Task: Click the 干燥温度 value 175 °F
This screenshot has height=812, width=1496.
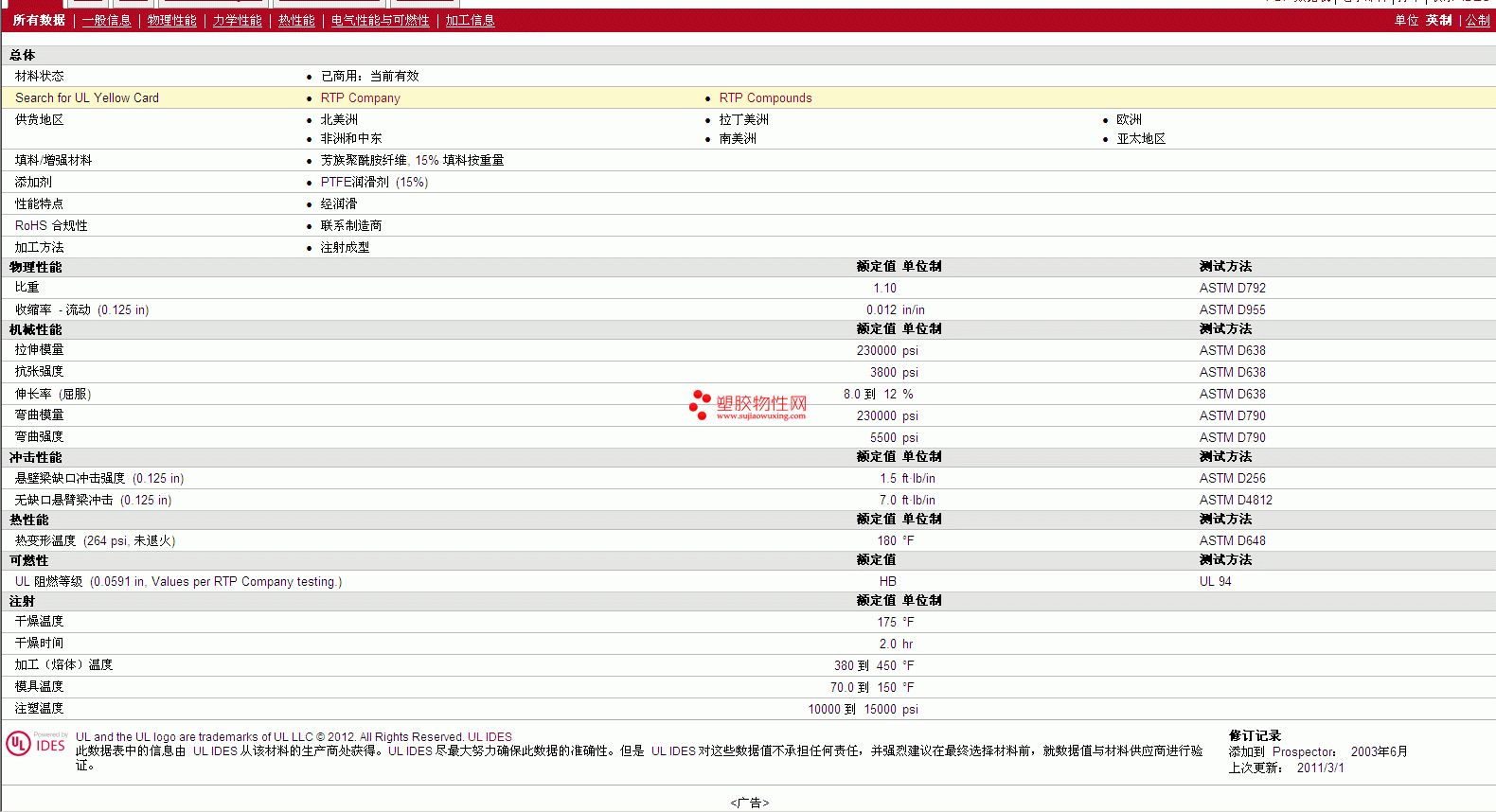Action: pyautogui.click(x=895, y=622)
